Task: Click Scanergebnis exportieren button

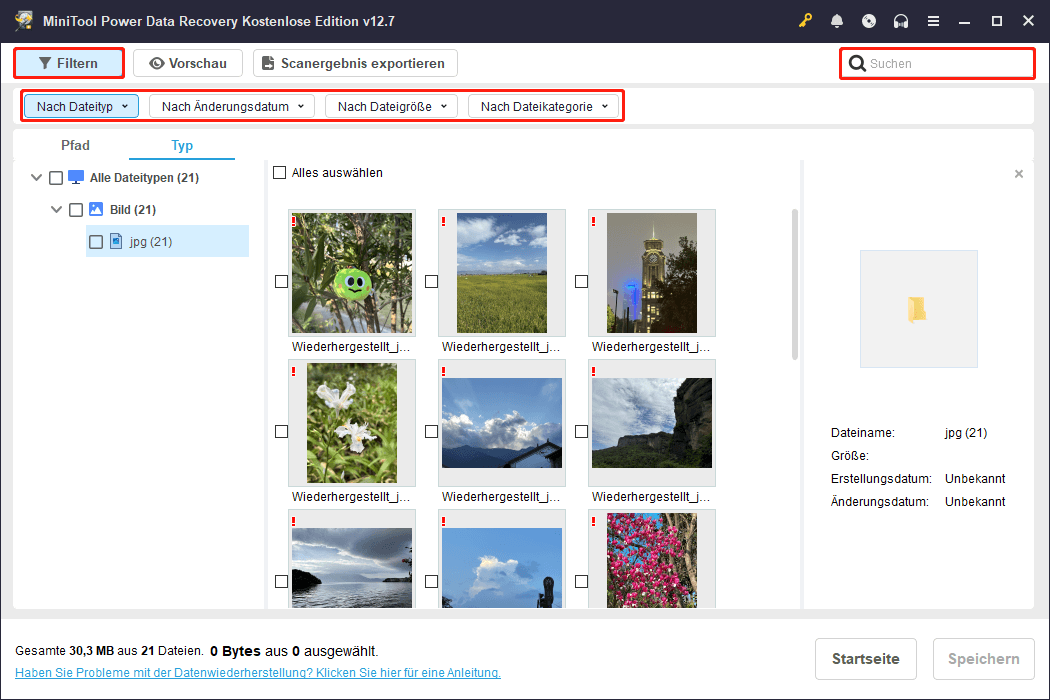Action: click(354, 63)
